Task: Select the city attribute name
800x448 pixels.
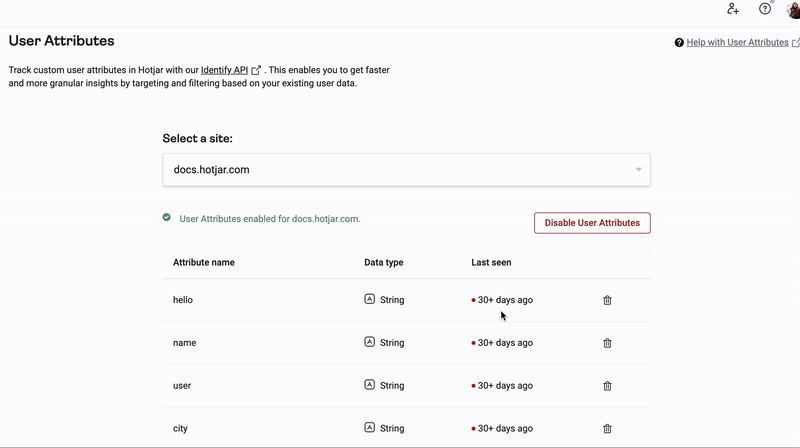Action: pyautogui.click(x=180, y=429)
